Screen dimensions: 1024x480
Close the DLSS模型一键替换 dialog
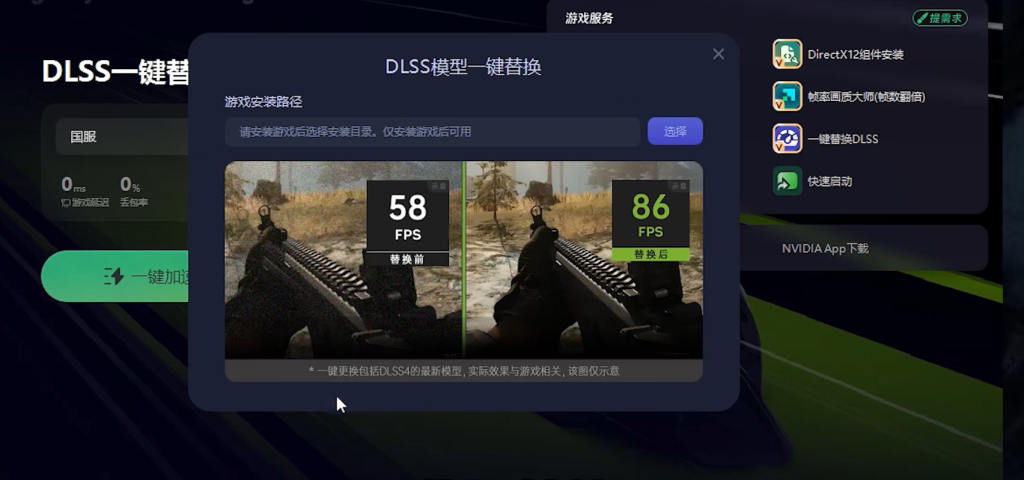point(718,54)
